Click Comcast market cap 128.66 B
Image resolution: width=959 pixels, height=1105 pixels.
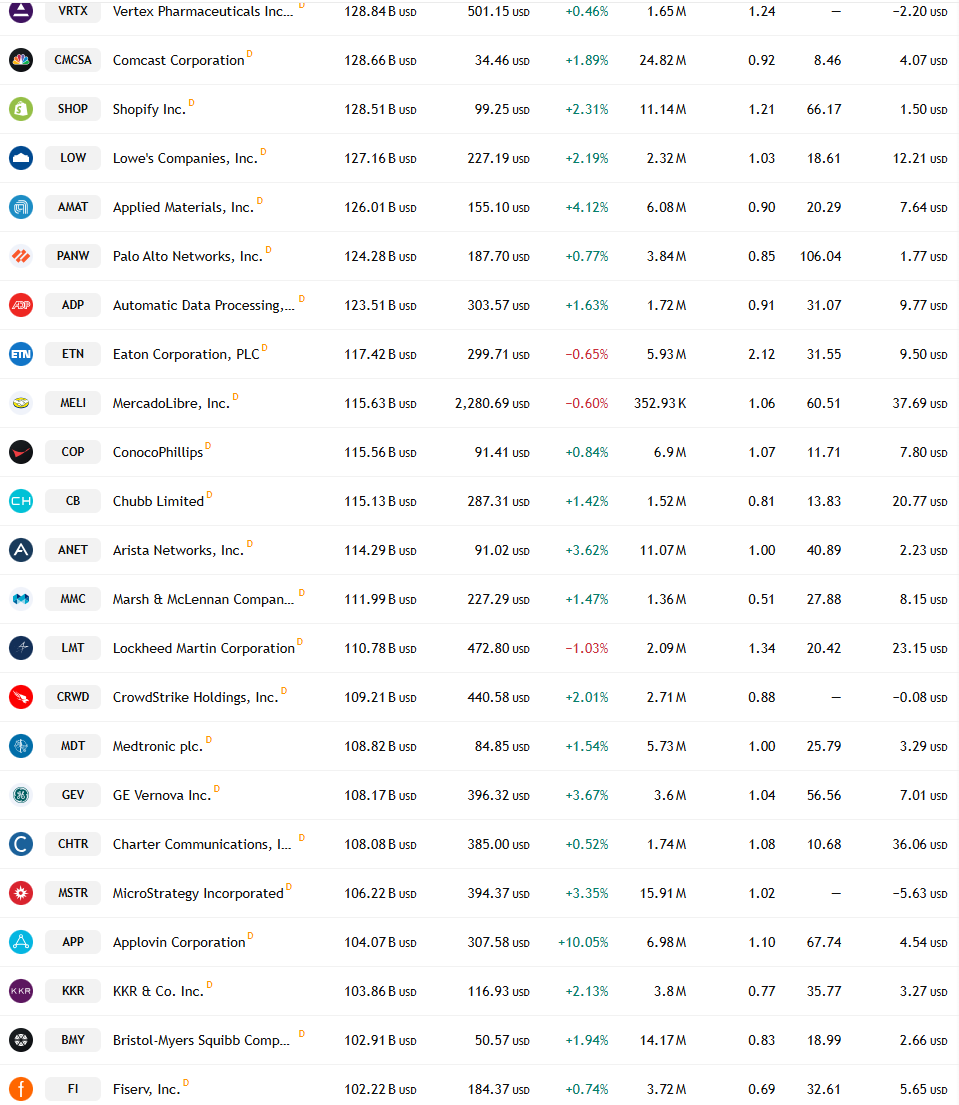(x=380, y=61)
